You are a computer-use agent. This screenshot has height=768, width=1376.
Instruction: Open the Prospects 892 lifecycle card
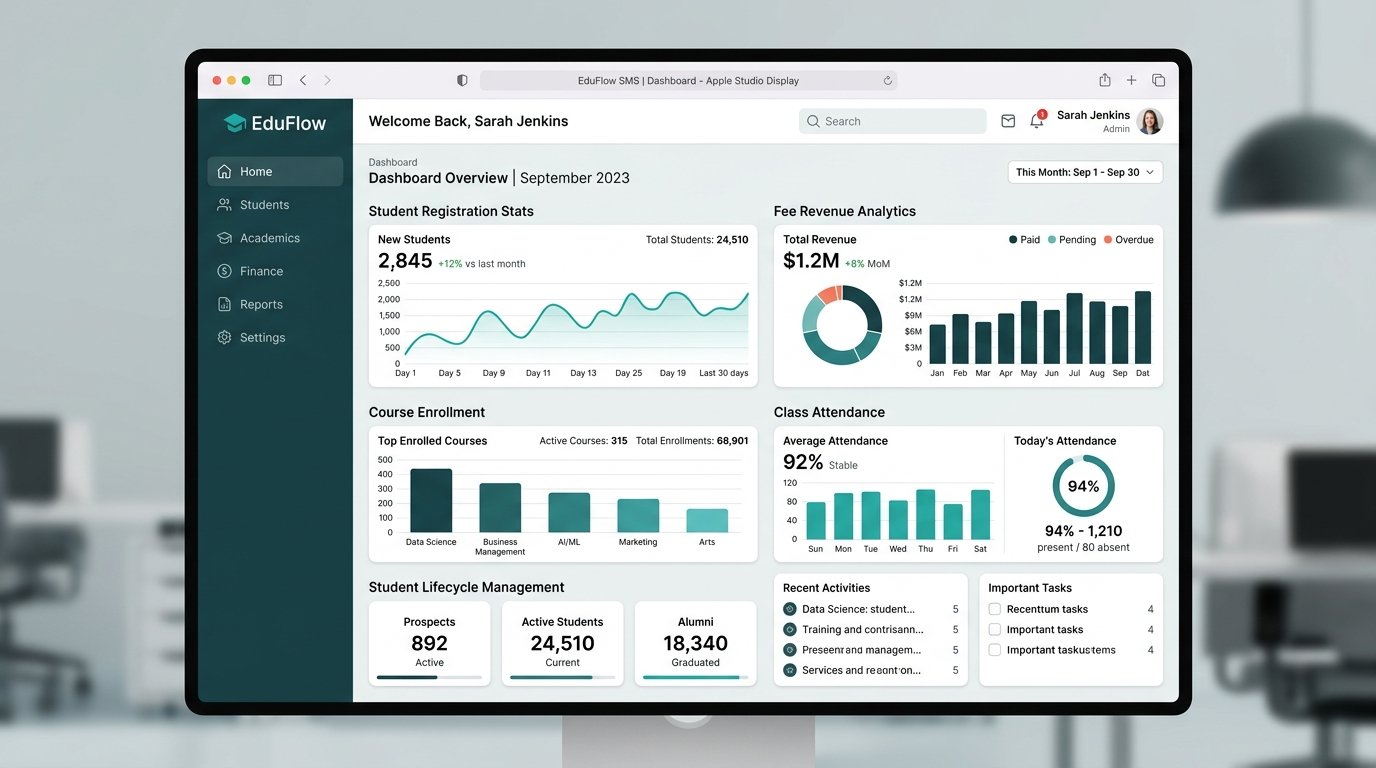(429, 643)
